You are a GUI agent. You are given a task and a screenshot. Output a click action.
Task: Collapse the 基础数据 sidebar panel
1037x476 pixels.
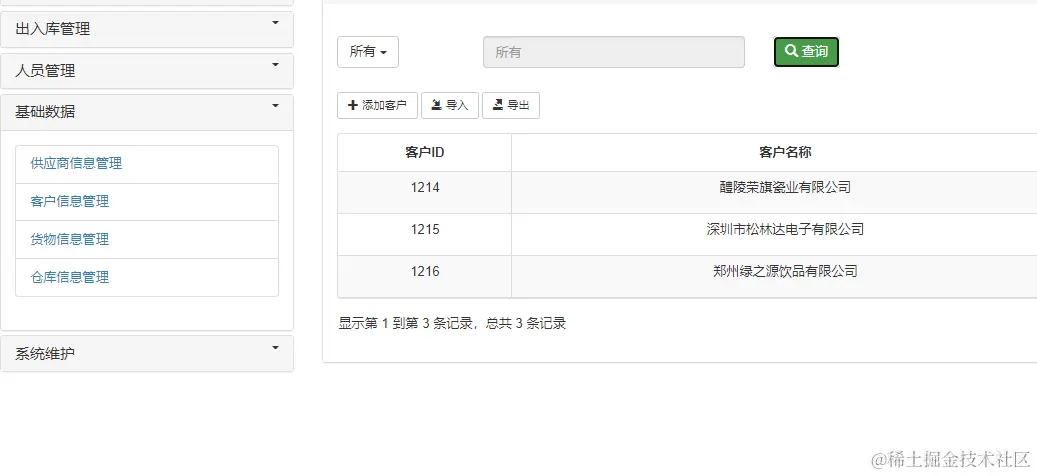pos(147,112)
